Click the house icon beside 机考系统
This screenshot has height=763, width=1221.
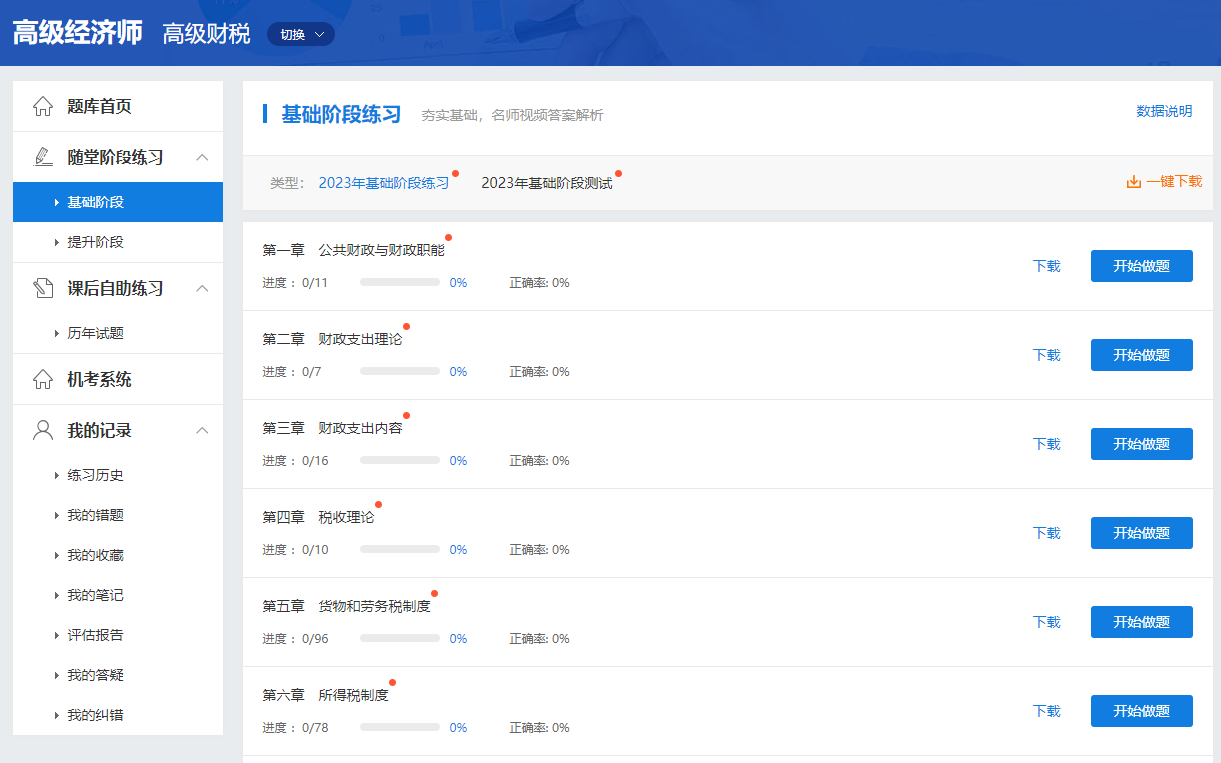[x=43, y=379]
